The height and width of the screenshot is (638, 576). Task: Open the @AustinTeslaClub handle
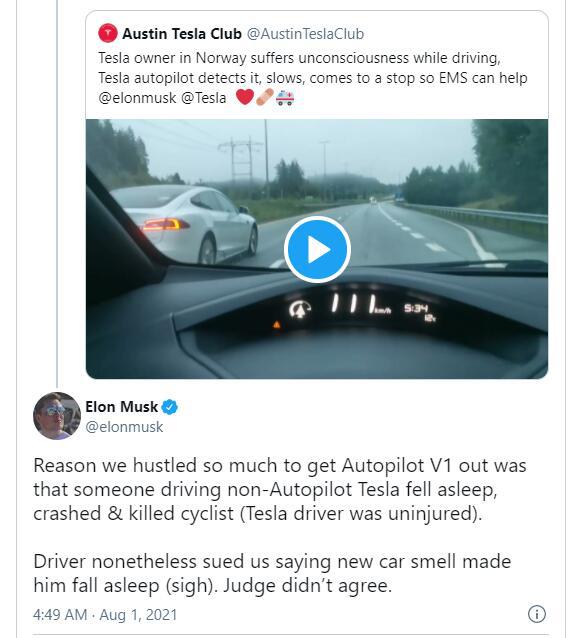point(305,34)
